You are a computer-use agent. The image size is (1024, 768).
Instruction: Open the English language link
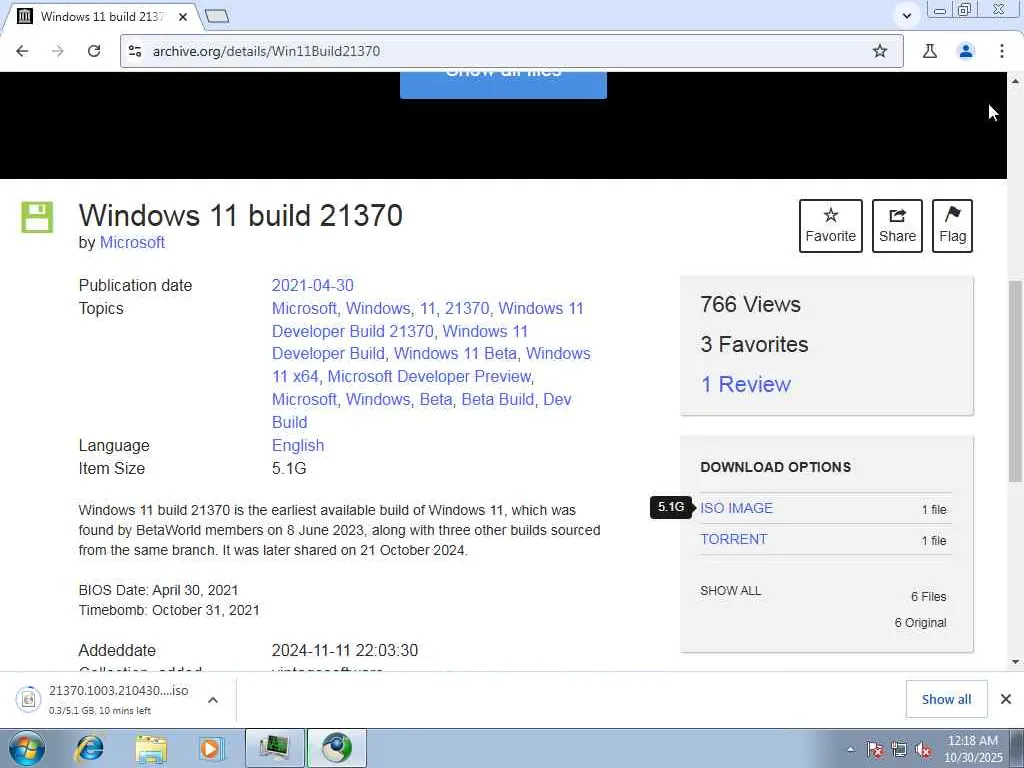pyautogui.click(x=298, y=445)
